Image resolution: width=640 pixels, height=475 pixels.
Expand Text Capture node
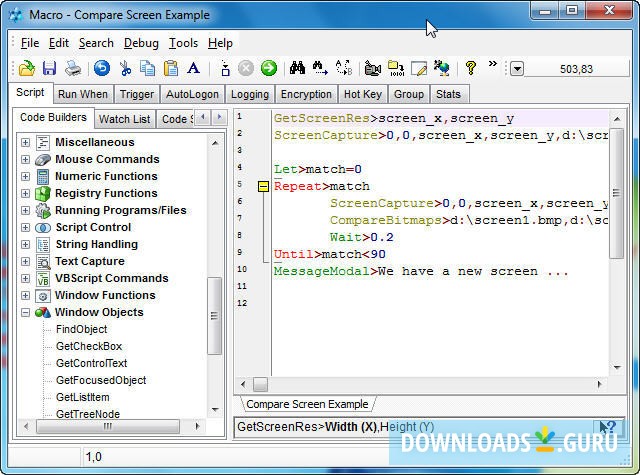click(25, 261)
